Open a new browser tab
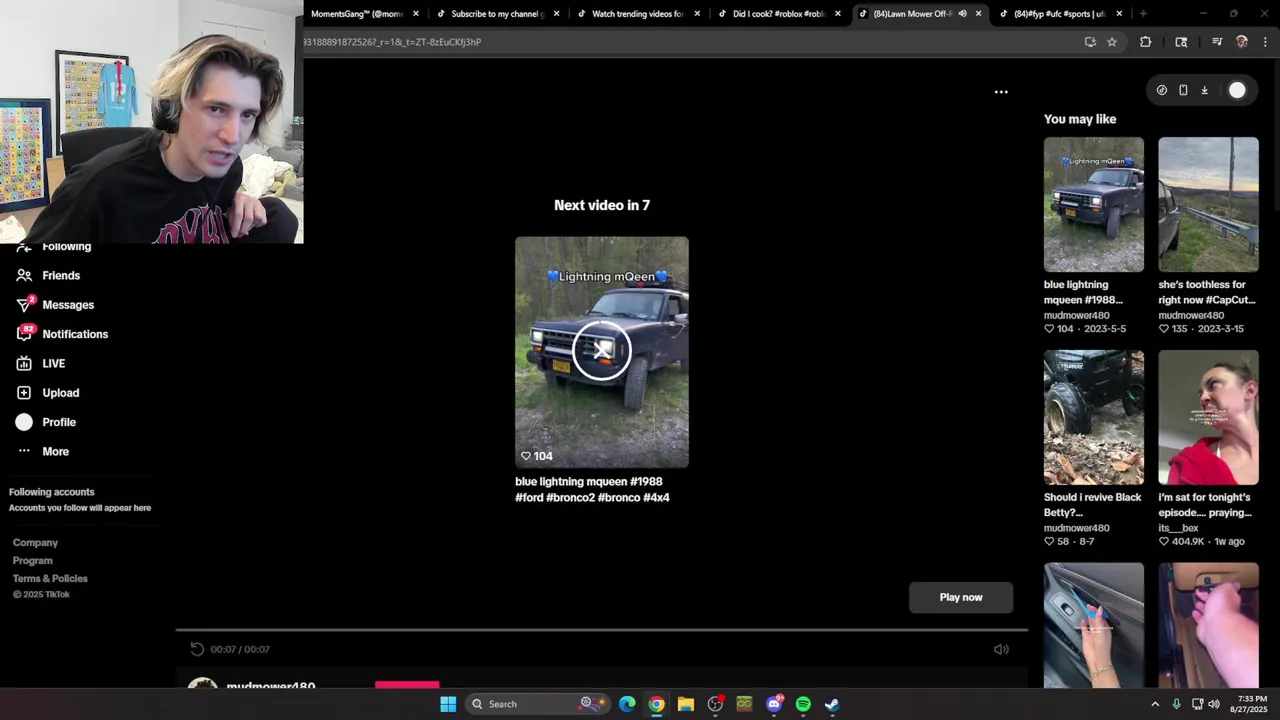The image size is (1280, 720). [1143, 14]
